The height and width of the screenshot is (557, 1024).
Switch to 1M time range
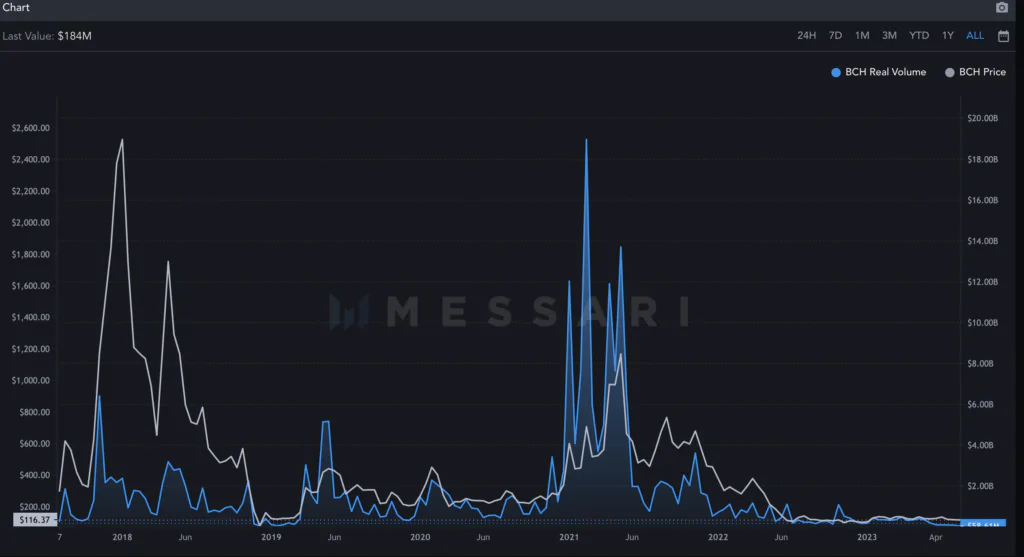pyautogui.click(x=862, y=36)
